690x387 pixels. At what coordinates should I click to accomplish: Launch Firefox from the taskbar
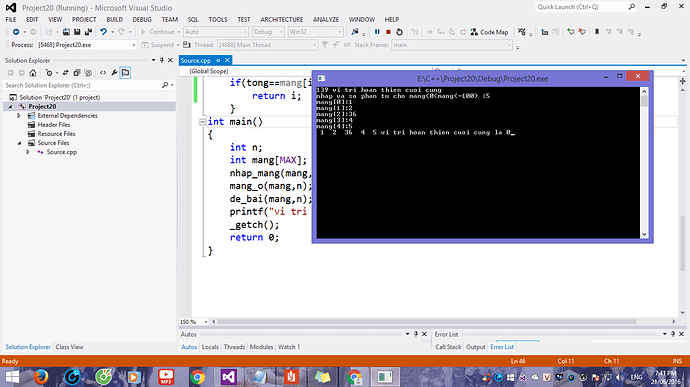tap(40, 377)
